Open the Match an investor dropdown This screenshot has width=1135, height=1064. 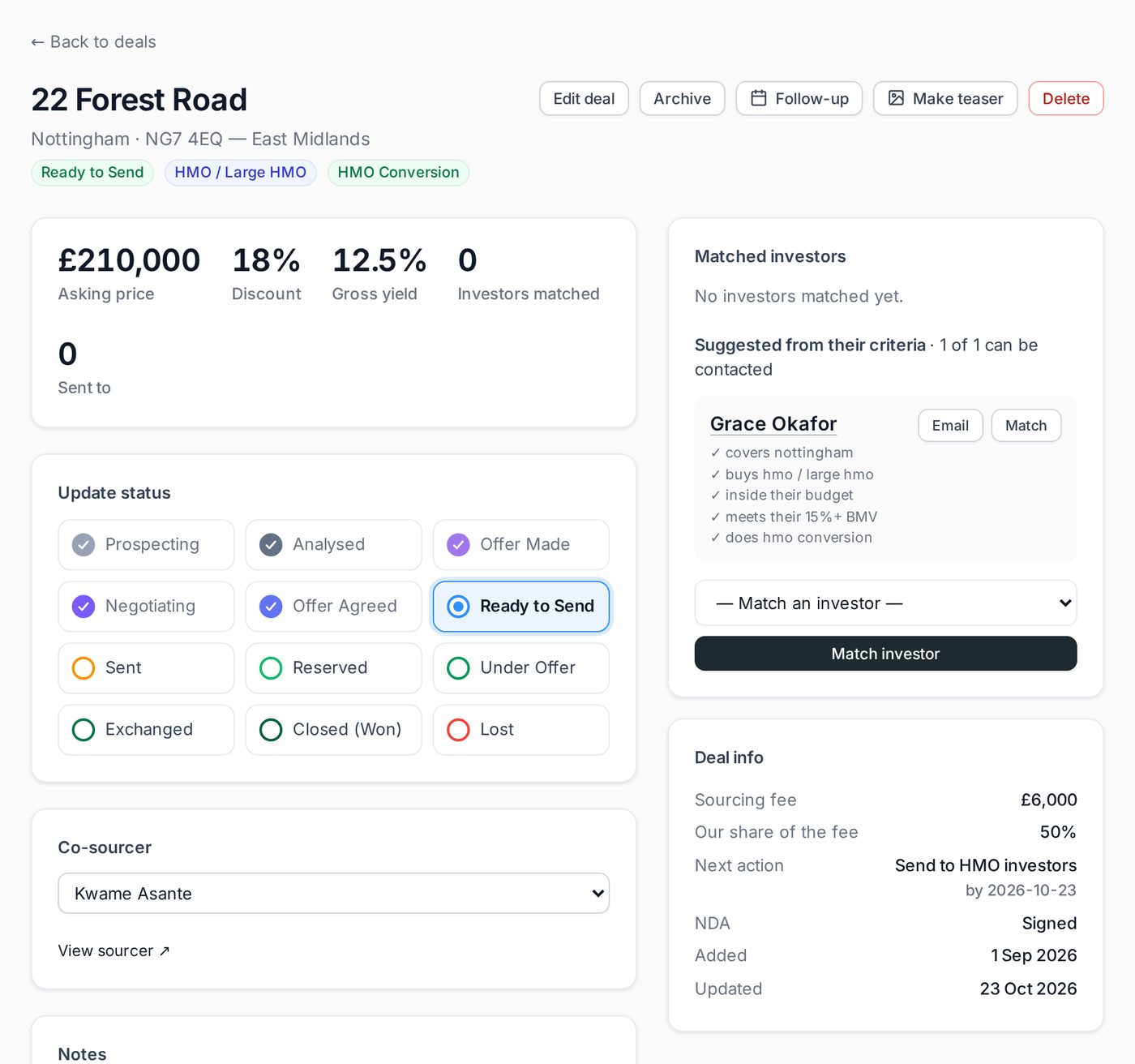pos(885,603)
